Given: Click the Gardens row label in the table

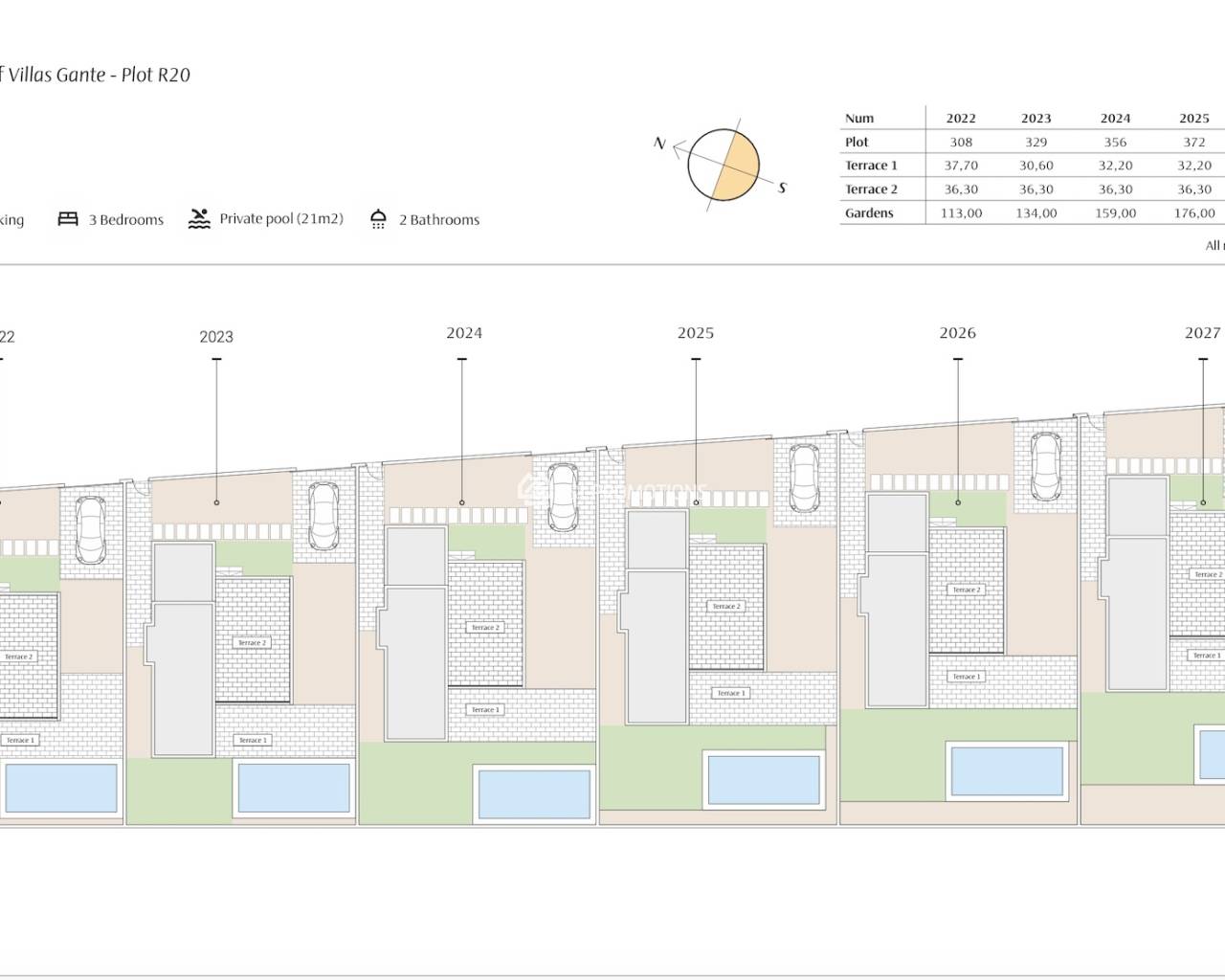Looking at the screenshot, I should (869, 213).
